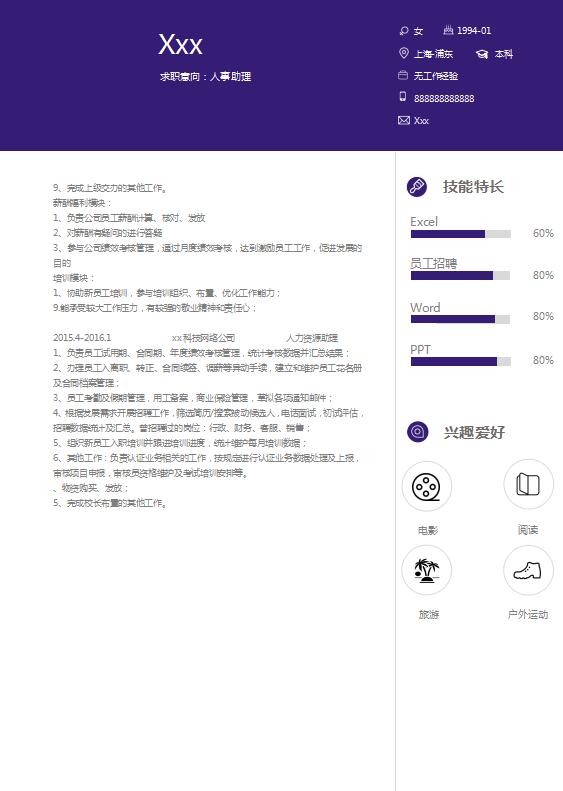Screen dimensions: 563x791
Task: Click the company name xx科技网络公司
Action: coord(203,337)
